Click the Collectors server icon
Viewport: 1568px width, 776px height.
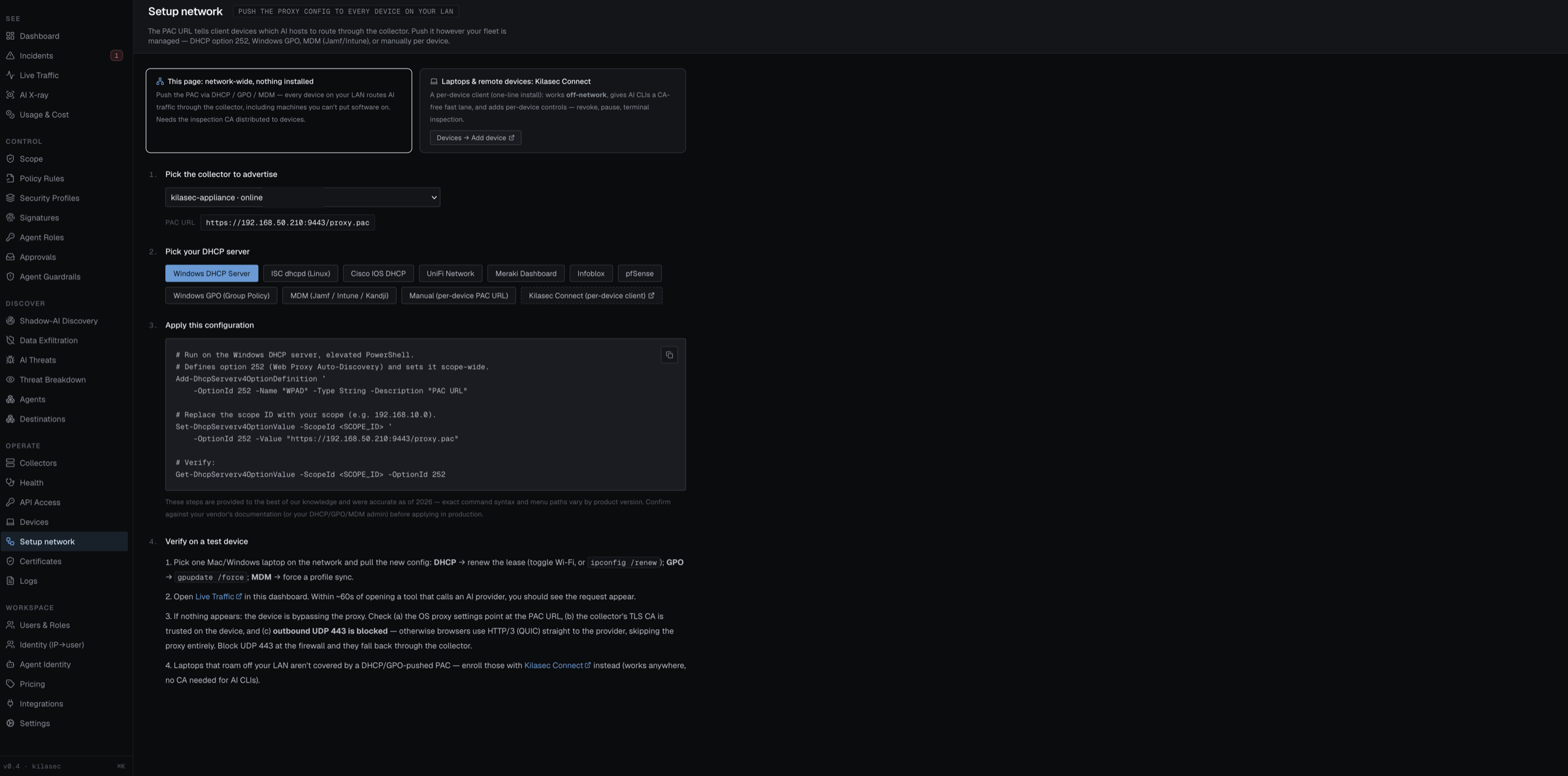click(x=10, y=463)
